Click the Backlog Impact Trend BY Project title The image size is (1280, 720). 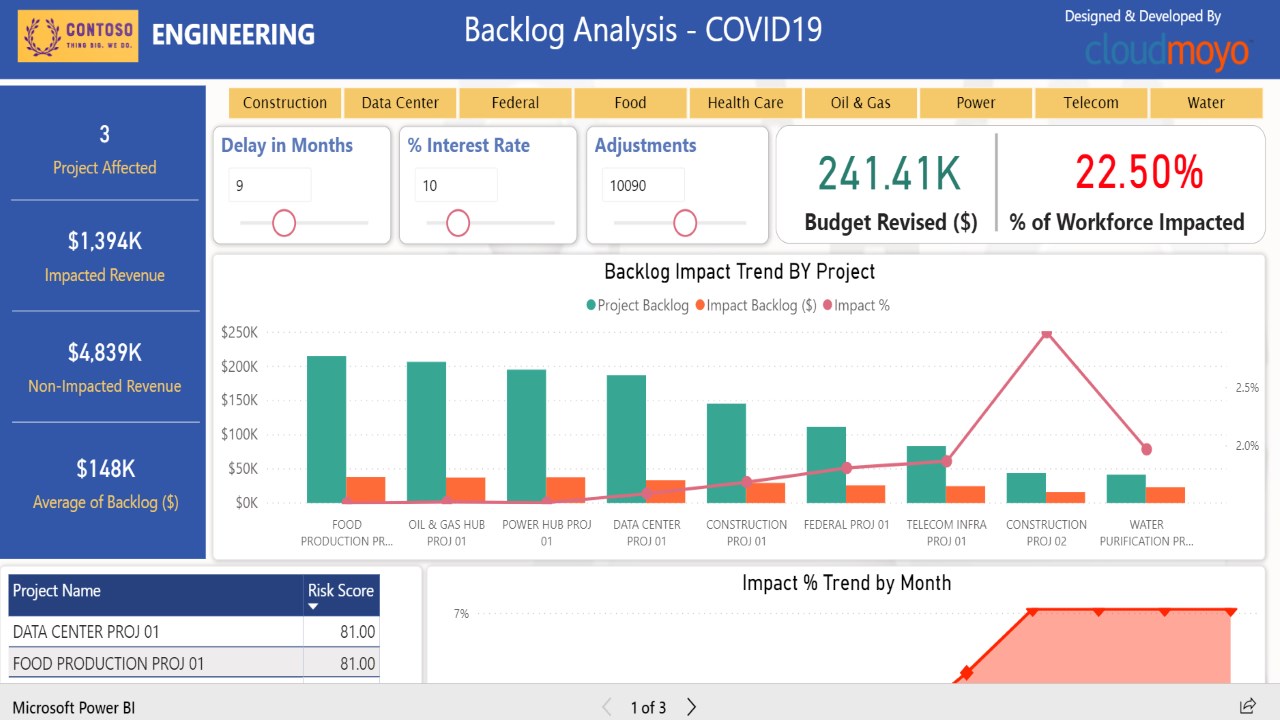click(x=739, y=271)
